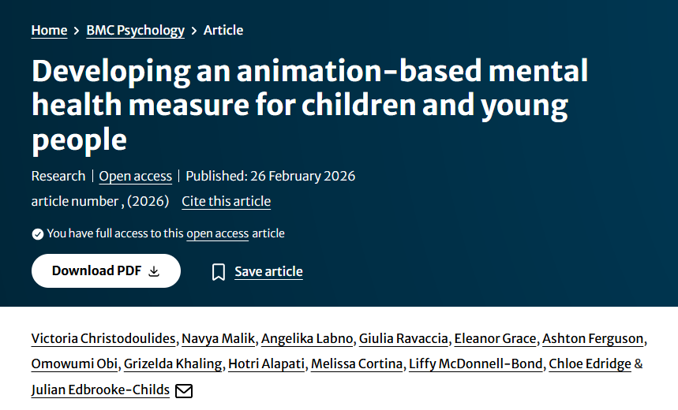Open author Eleanor Grace
The width and height of the screenshot is (678, 410).
[x=494, y=338]
